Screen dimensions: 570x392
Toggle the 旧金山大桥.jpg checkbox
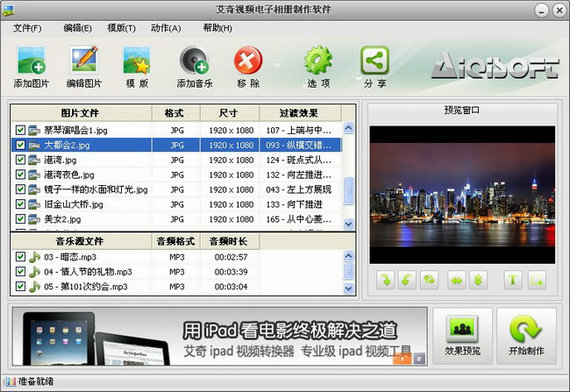point(20,204)
